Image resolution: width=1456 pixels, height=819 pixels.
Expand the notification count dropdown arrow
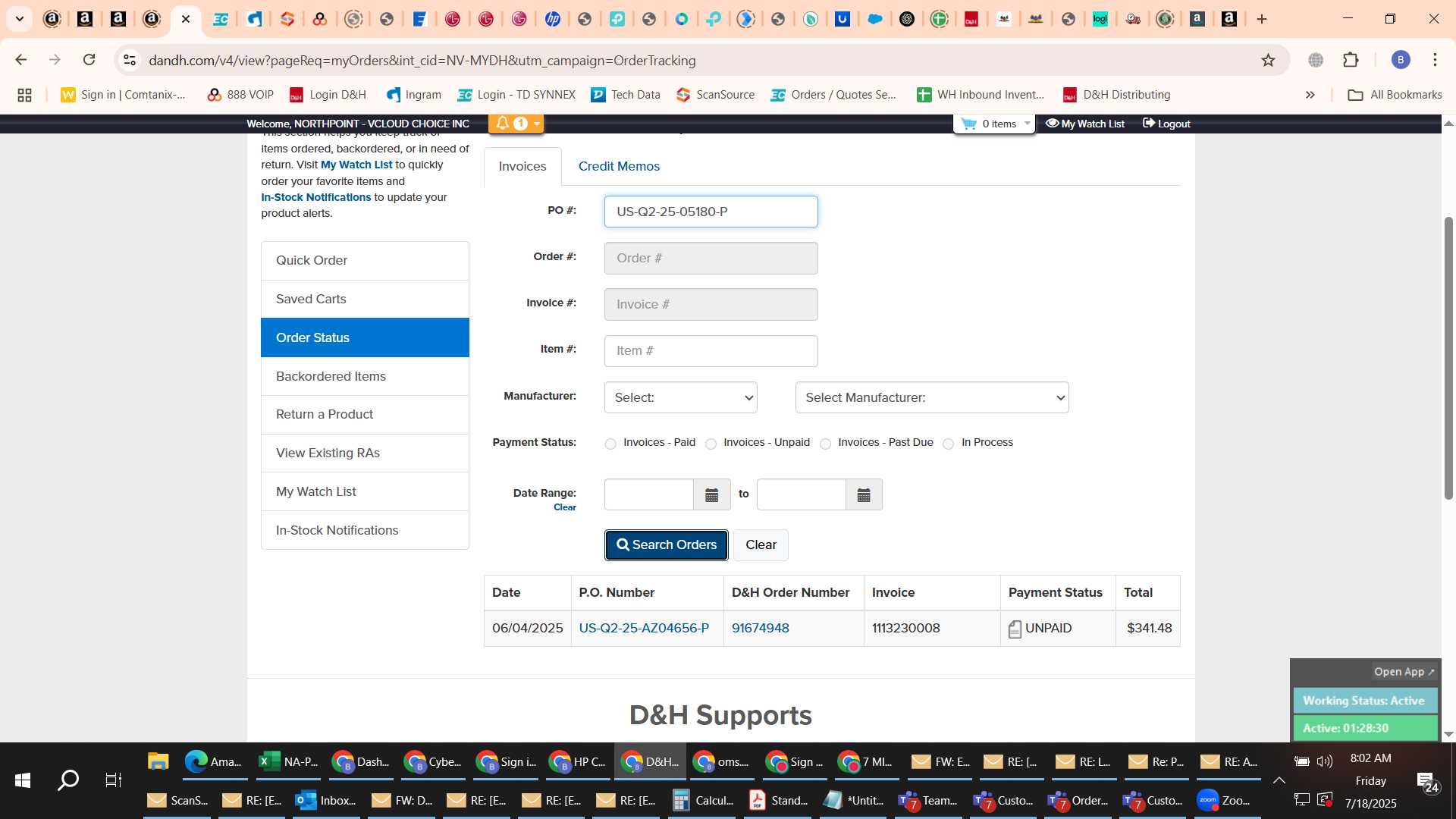coord(536,124)
